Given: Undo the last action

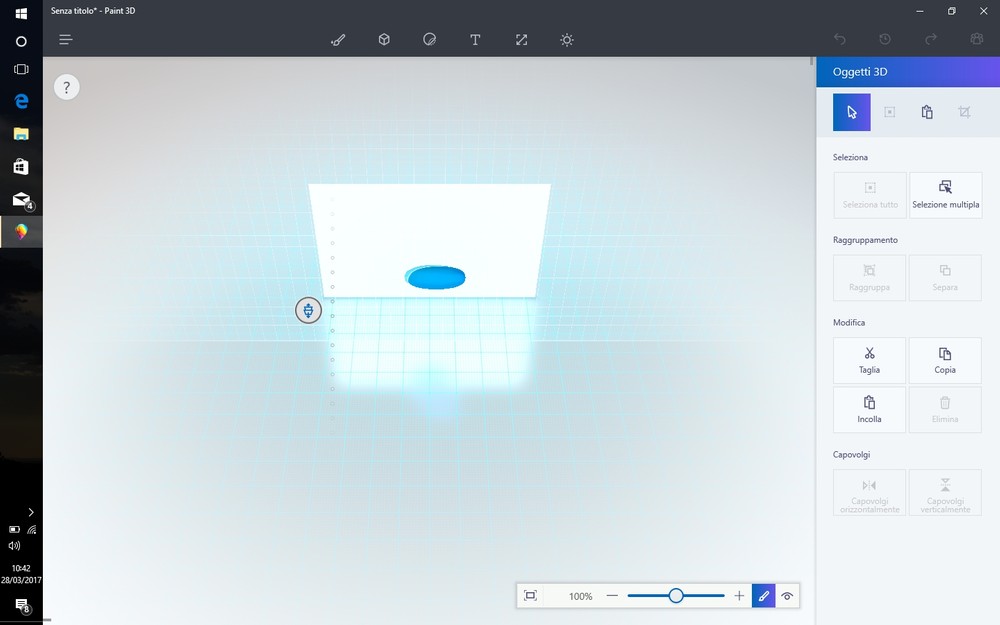Looking at the screenshot, I should [839, 40].
